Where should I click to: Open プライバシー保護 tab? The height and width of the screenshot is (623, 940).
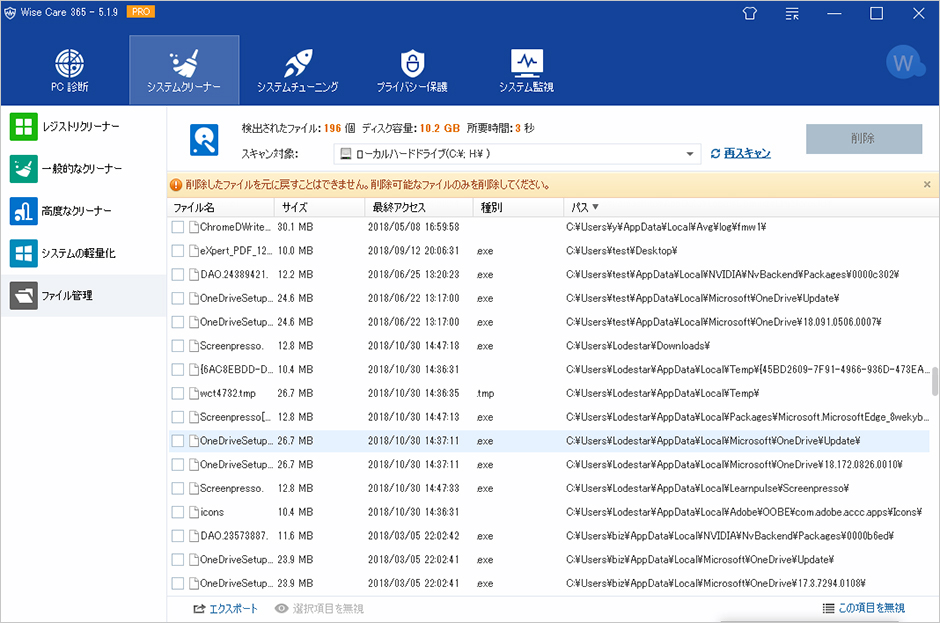[412, 71]
